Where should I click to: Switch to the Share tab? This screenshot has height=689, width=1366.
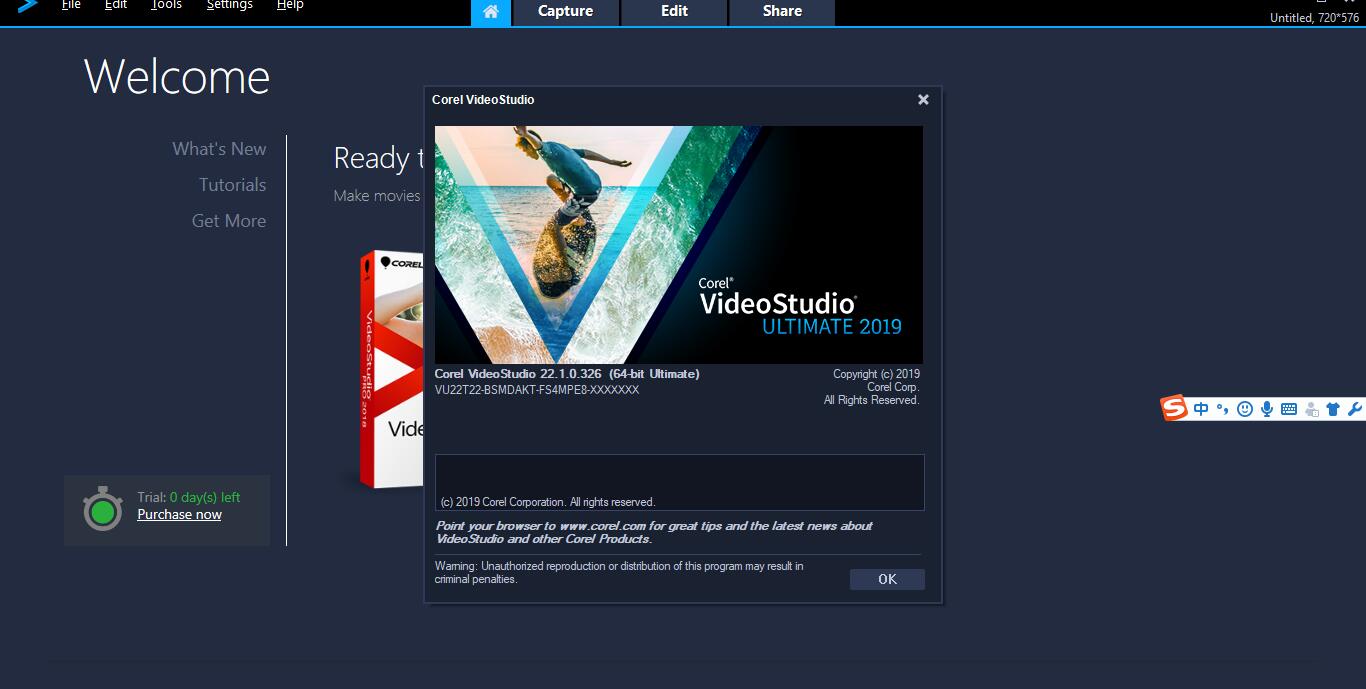point(782,12)
